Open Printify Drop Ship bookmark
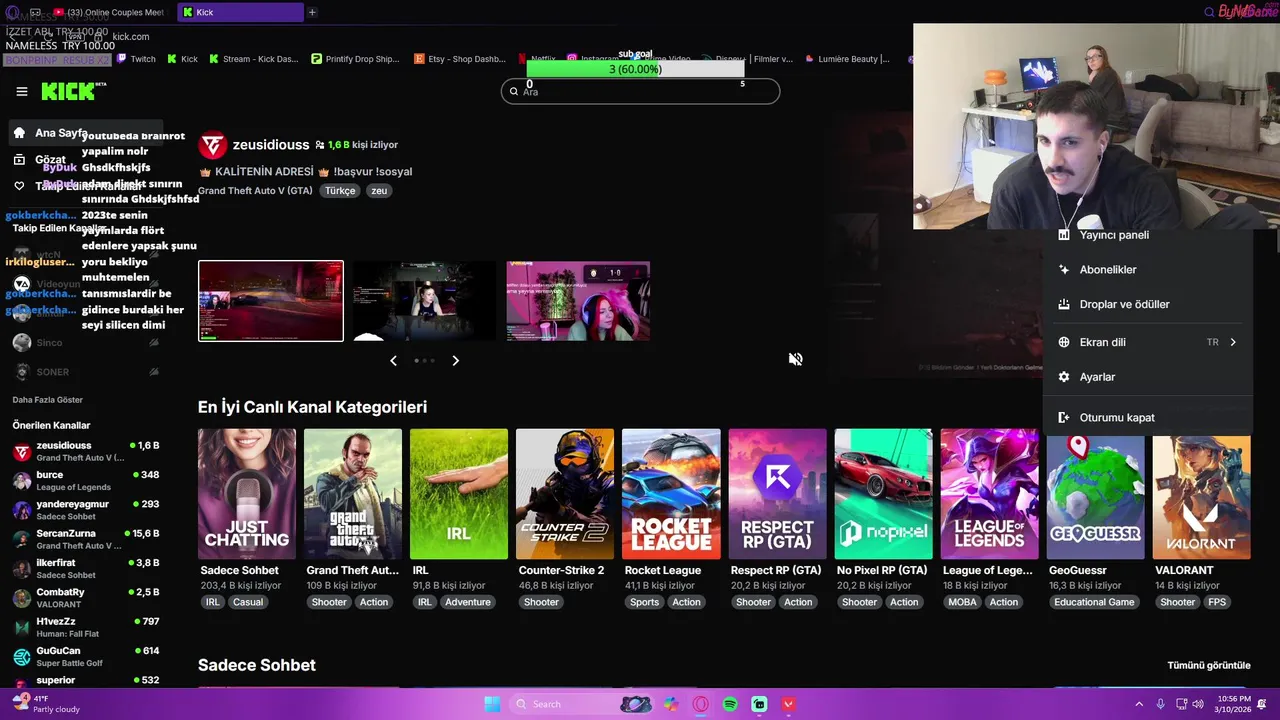Screen dimensions: 1280x720 (355, 59)
